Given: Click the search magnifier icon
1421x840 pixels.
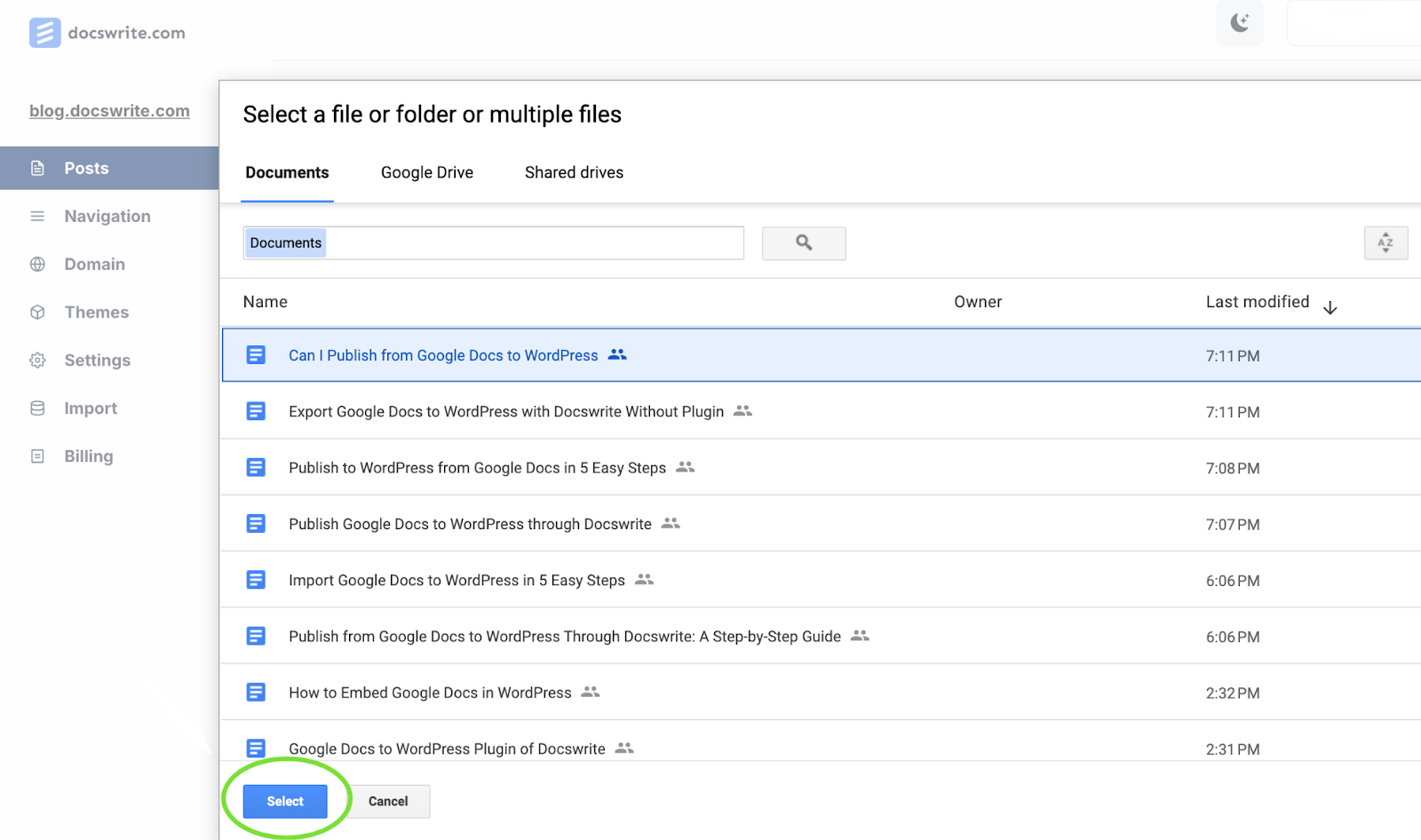Looking at the screenshot, I should pos(803,242).
